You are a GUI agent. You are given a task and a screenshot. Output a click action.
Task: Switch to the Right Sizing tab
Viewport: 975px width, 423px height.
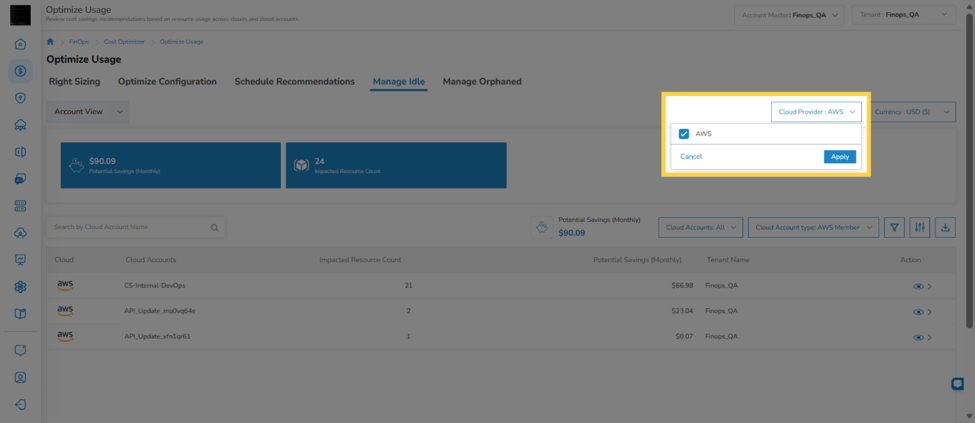pos(75,81)
